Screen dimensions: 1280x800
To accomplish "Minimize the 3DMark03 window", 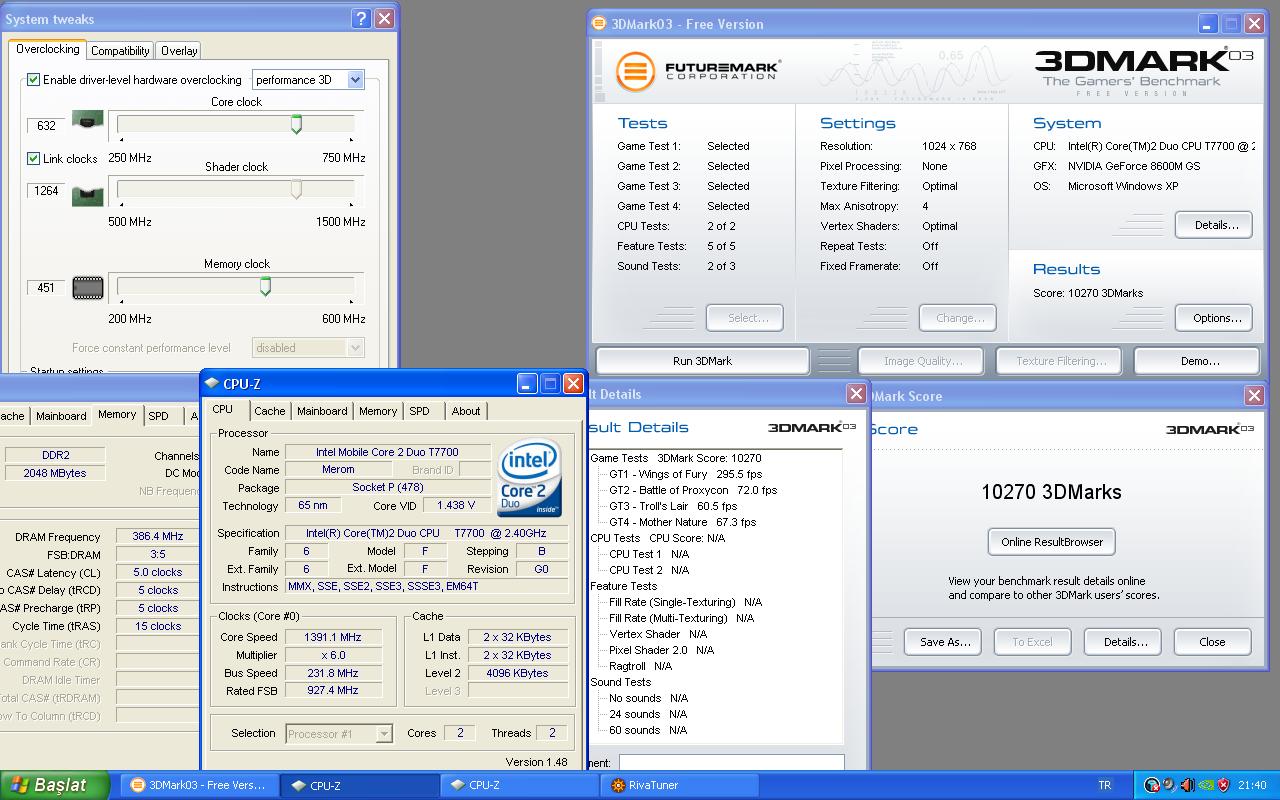I will (1208, 23).
